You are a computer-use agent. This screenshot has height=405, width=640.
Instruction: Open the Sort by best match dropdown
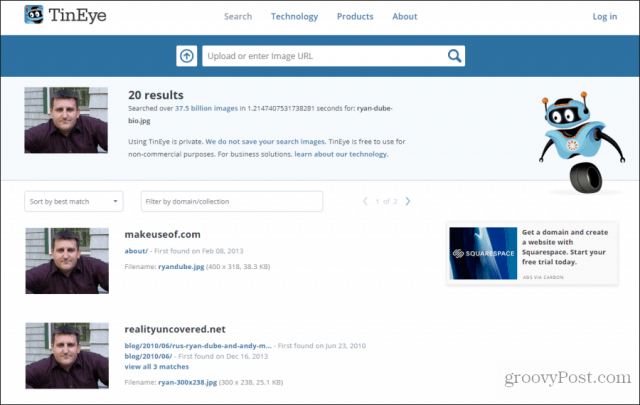[74, 202]
